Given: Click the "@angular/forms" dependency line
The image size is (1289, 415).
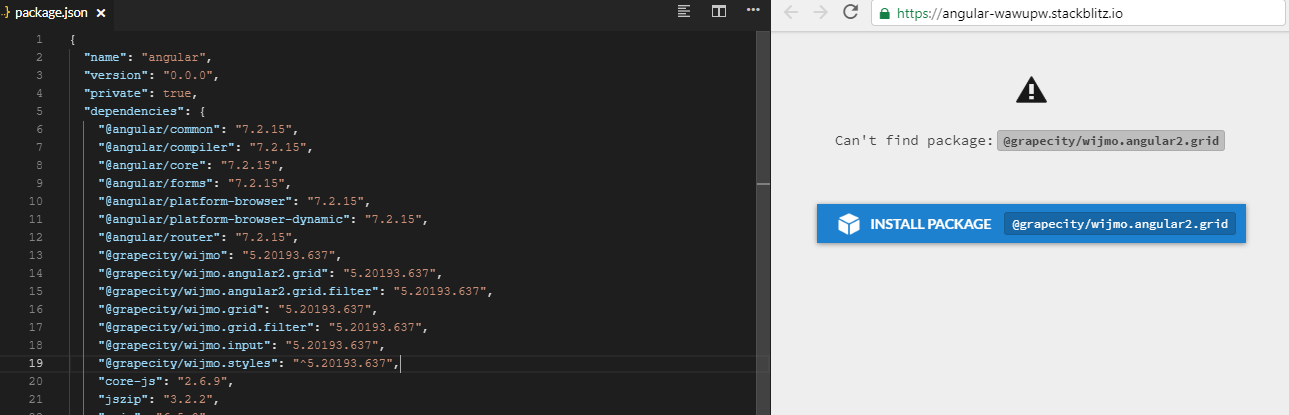Looking at the screenshot, I should point(194,183).
